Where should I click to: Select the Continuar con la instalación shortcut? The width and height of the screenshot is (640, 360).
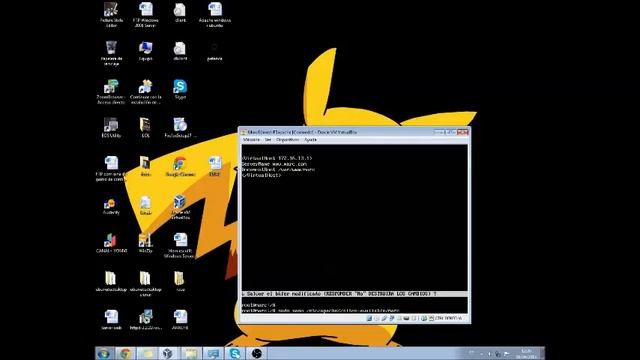(x=145, y=92)
